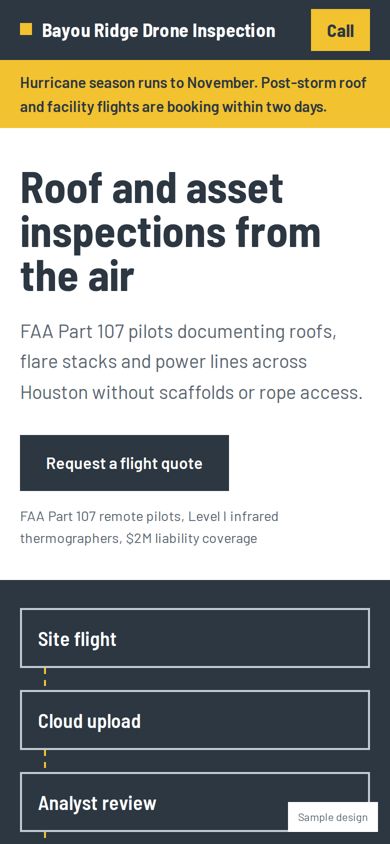Click the Sample design badge
The image size is (390, 844).
tap(332, 817)
